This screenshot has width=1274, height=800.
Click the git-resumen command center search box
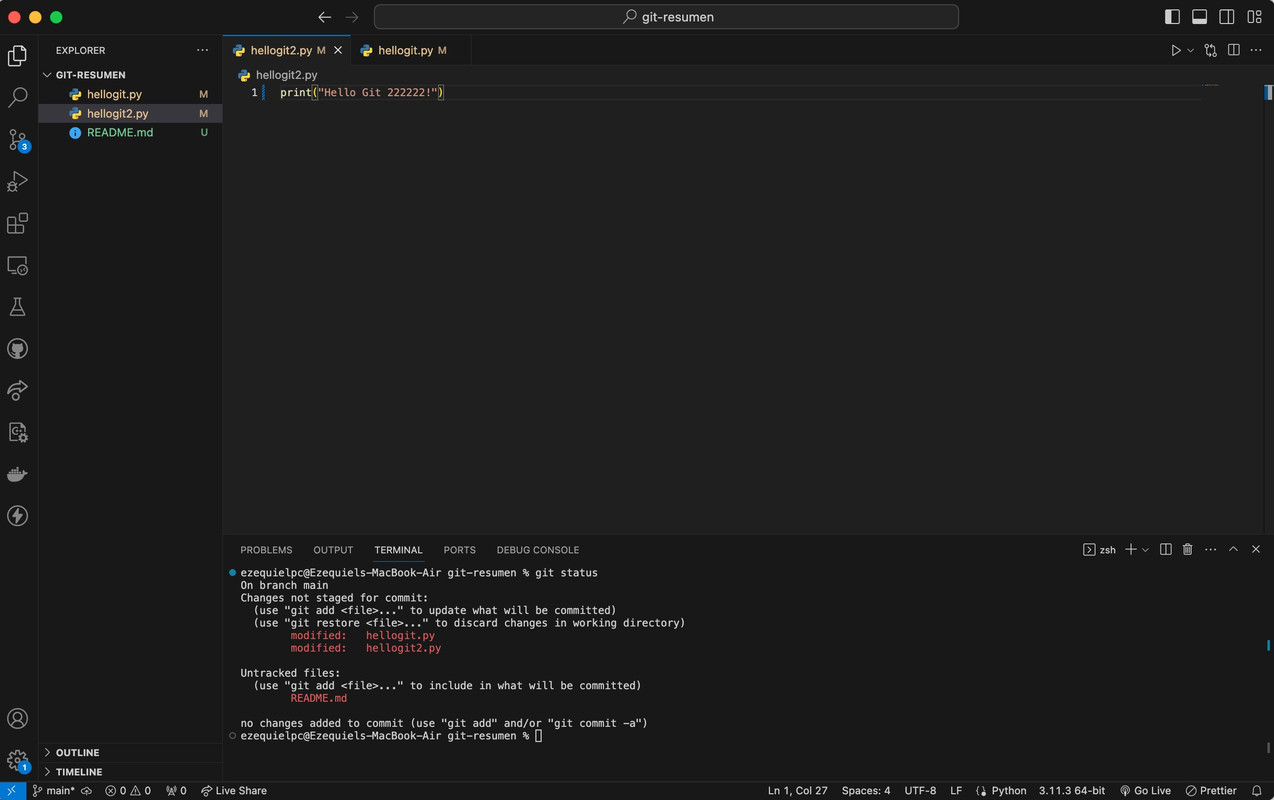pyautogui.click(x=666, y=17)
